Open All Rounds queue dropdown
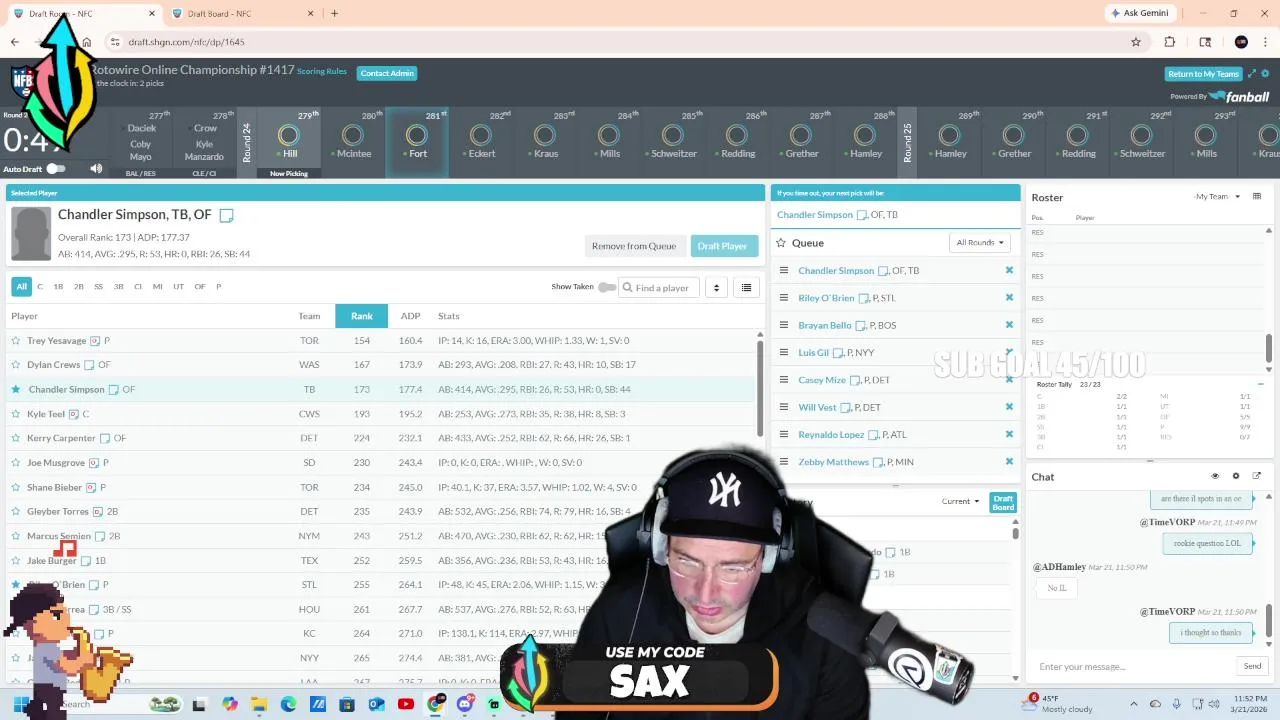 (980, 243)
